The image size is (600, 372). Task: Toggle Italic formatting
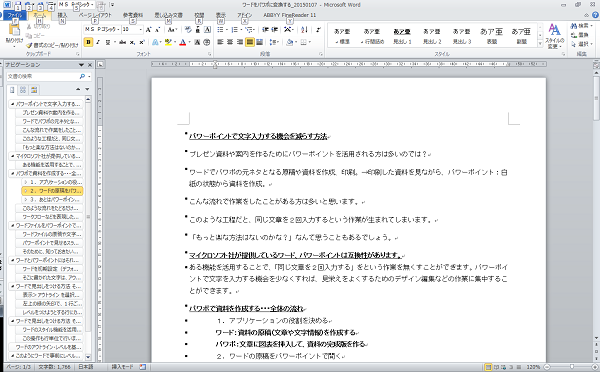[98, 42]
